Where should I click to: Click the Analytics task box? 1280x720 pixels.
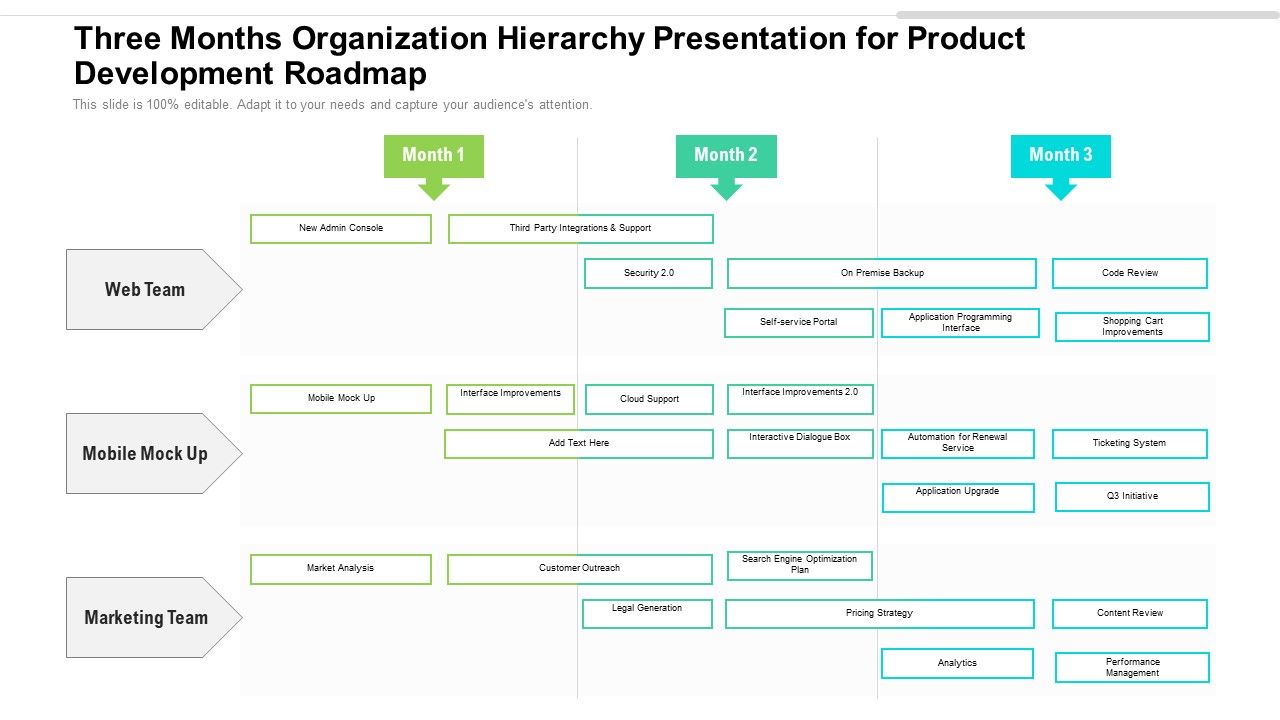pyautogui.click(x=957, y=663)
